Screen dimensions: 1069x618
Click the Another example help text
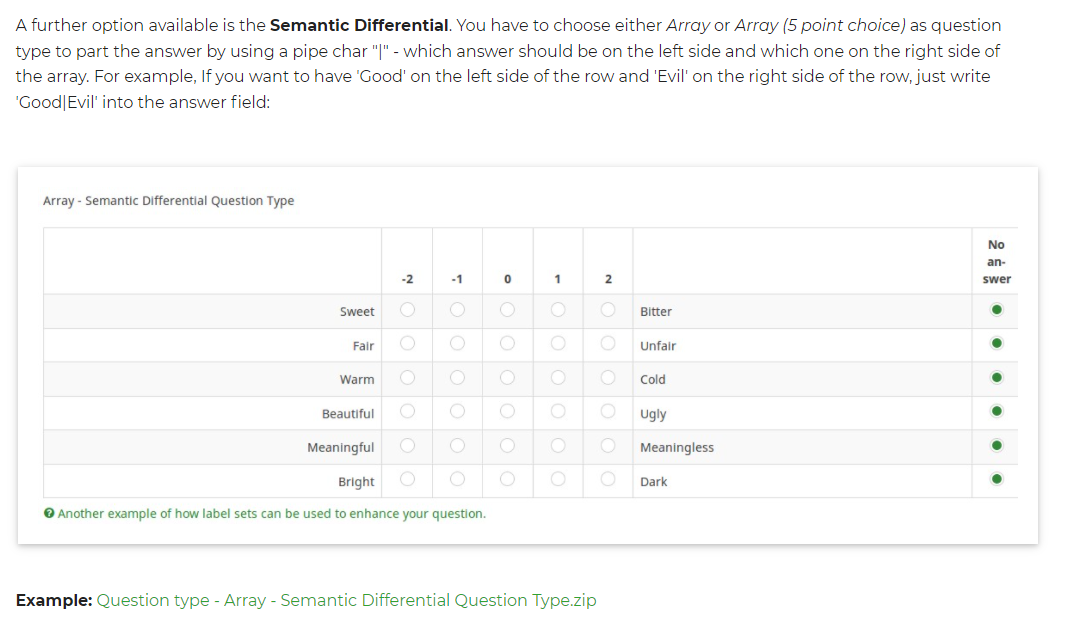tap(272, 514)
